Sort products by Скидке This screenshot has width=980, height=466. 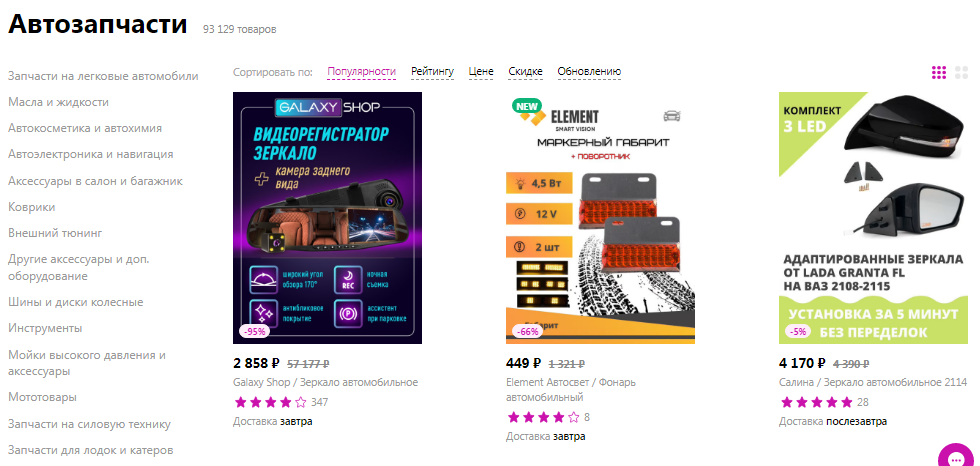coord(526,72)
